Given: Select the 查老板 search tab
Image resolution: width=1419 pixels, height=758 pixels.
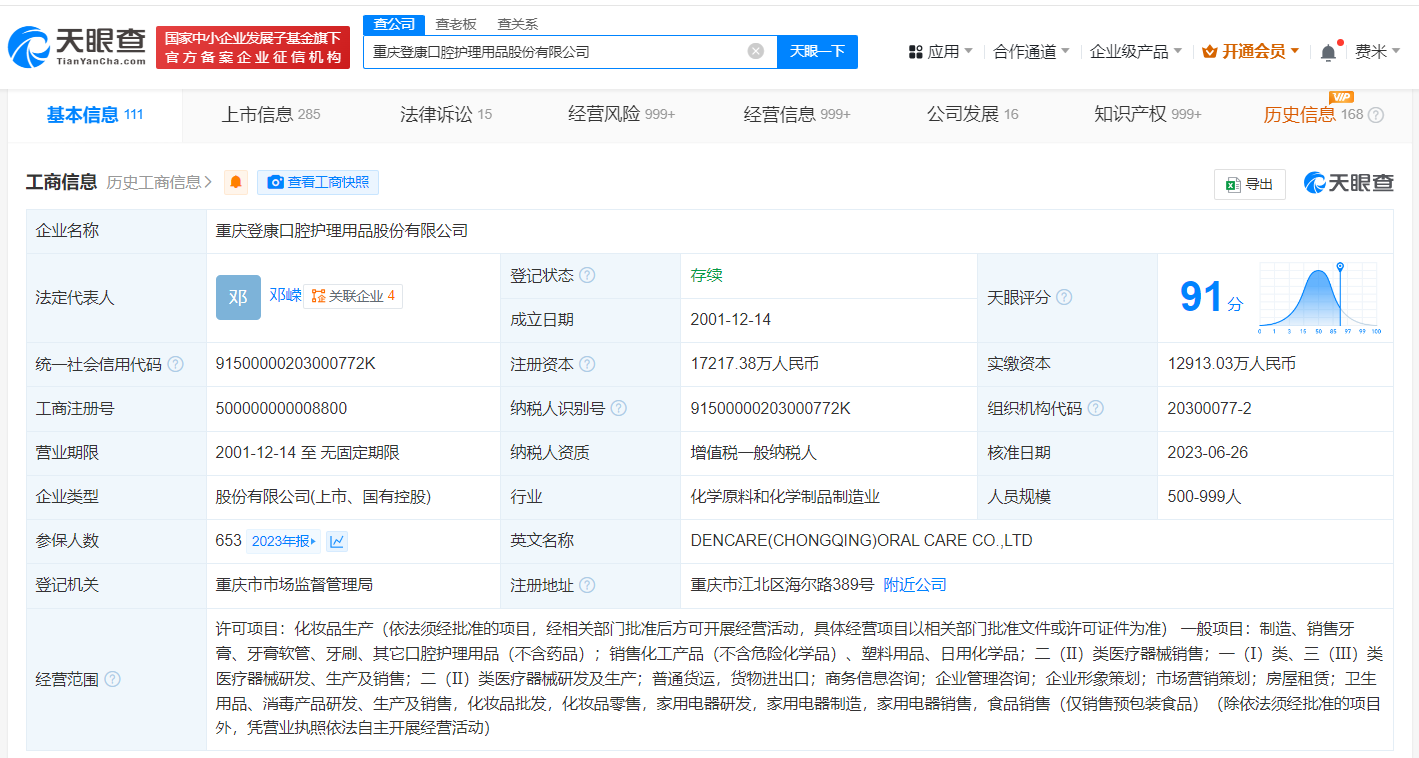Looking at the screenshot, I should coord(456,24).
